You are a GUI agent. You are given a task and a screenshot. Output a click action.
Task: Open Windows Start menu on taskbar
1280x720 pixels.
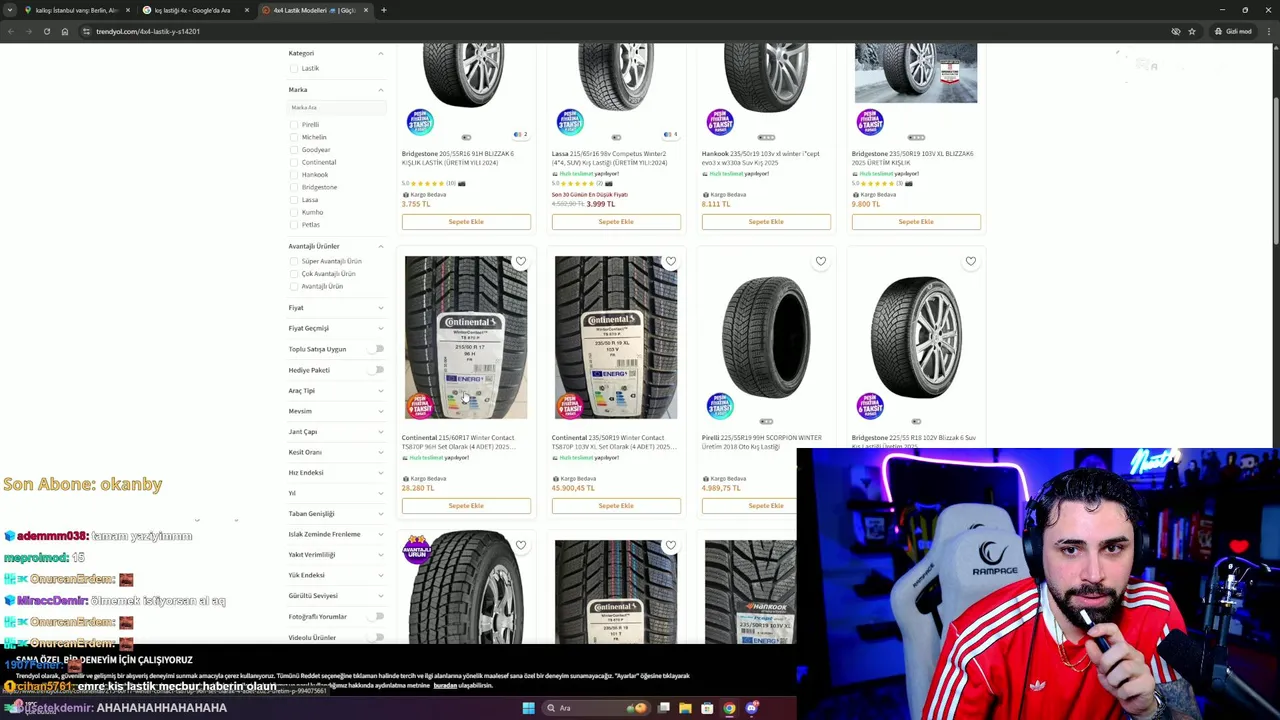(x=528, y=708)
